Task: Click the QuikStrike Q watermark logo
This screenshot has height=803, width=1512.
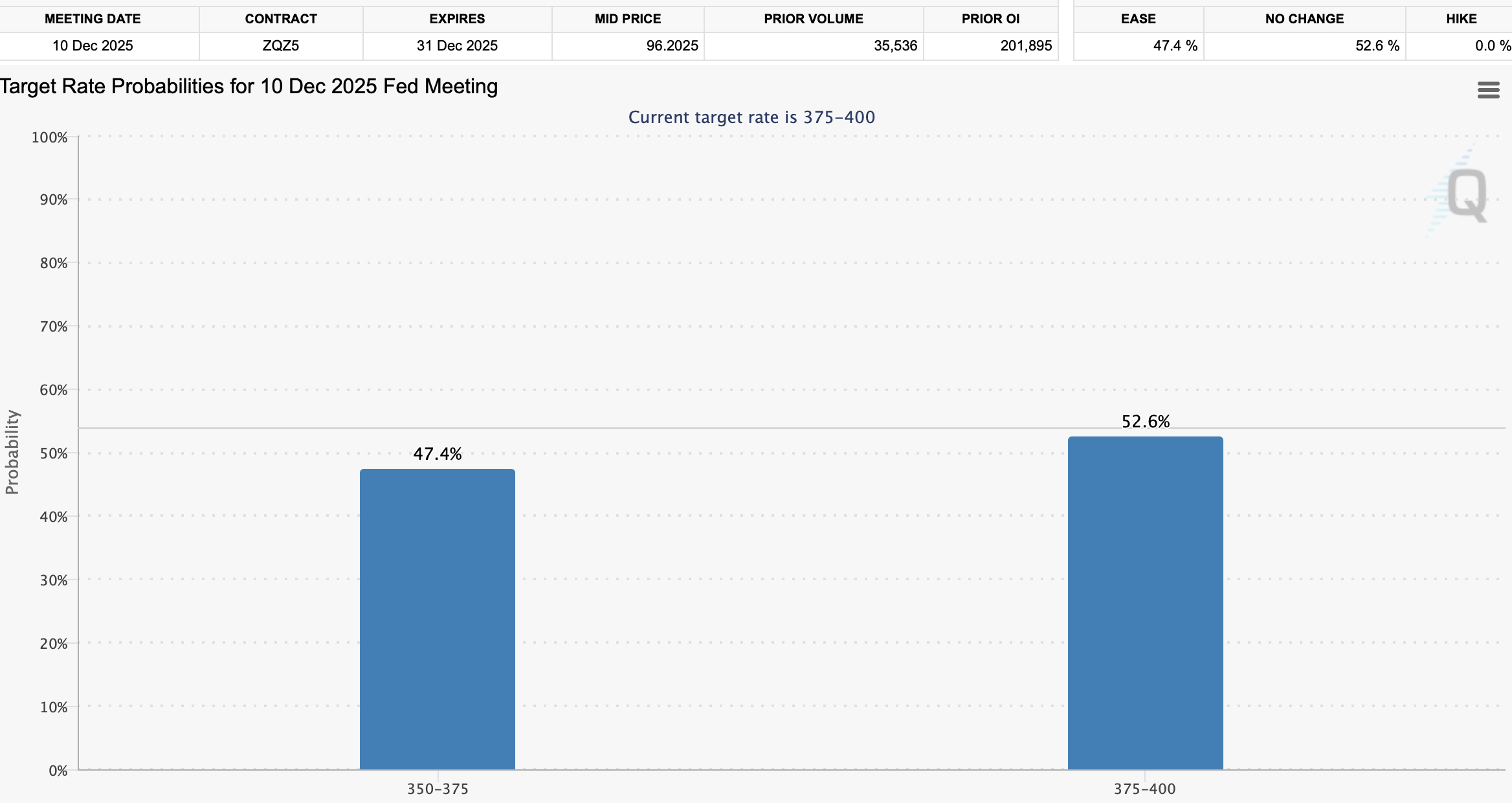Action: pos(1465,194)
